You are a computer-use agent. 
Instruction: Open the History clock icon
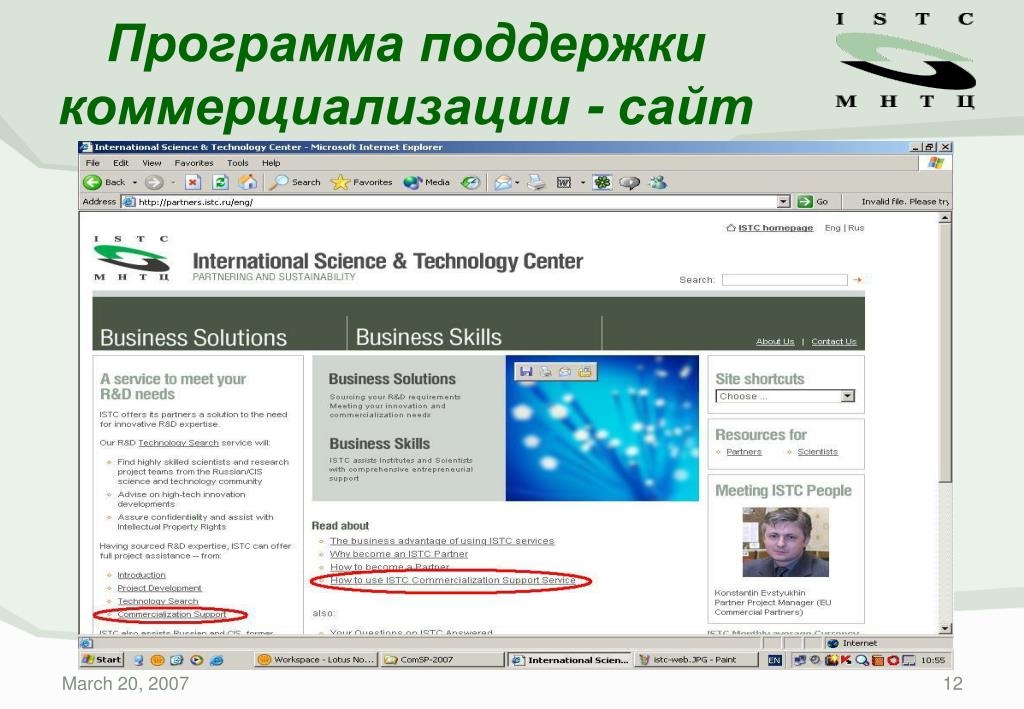pyautogui.click(x=470, y=182)
